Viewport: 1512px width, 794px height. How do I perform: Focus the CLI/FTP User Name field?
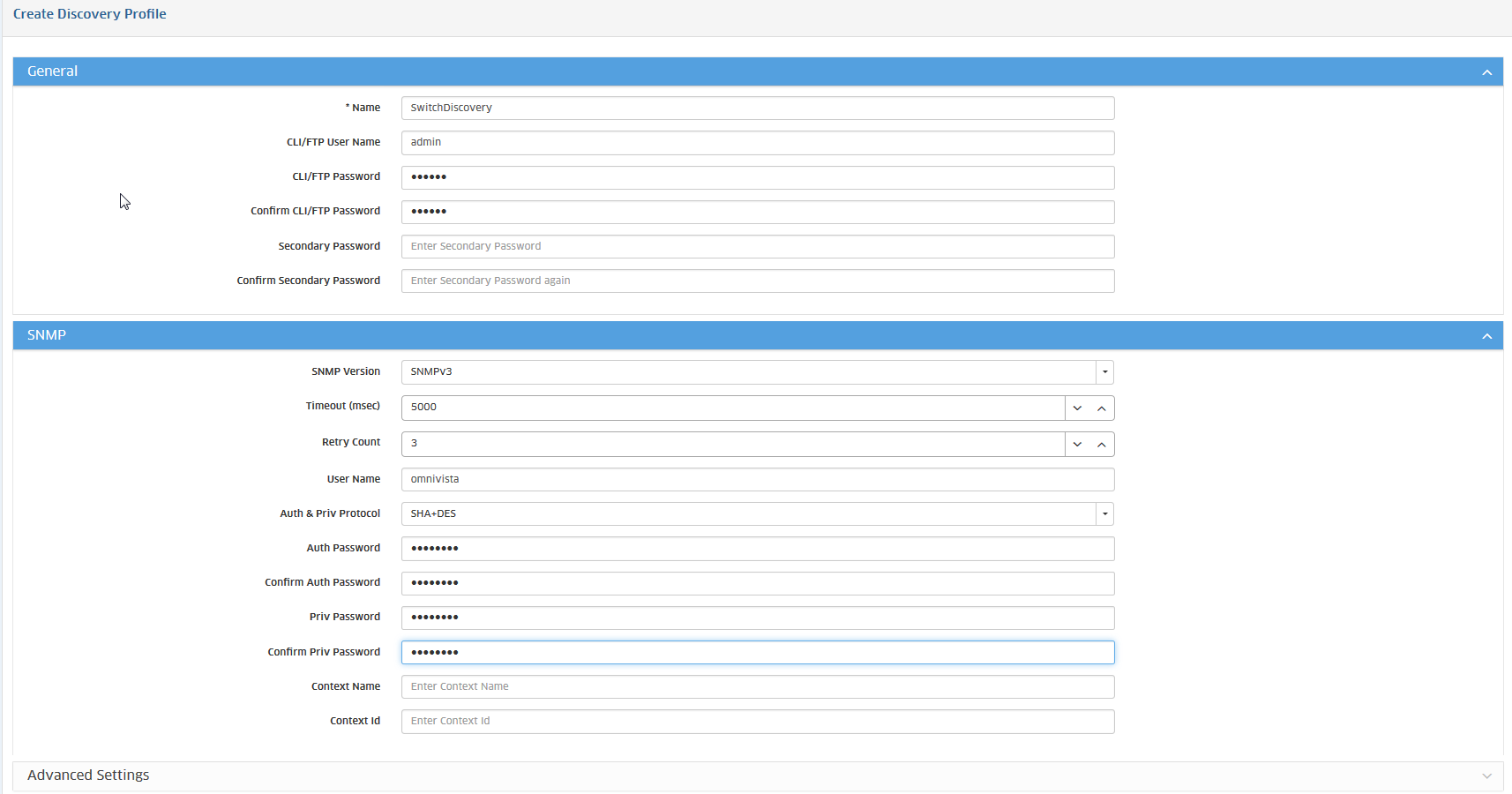(x=757, y=142)
